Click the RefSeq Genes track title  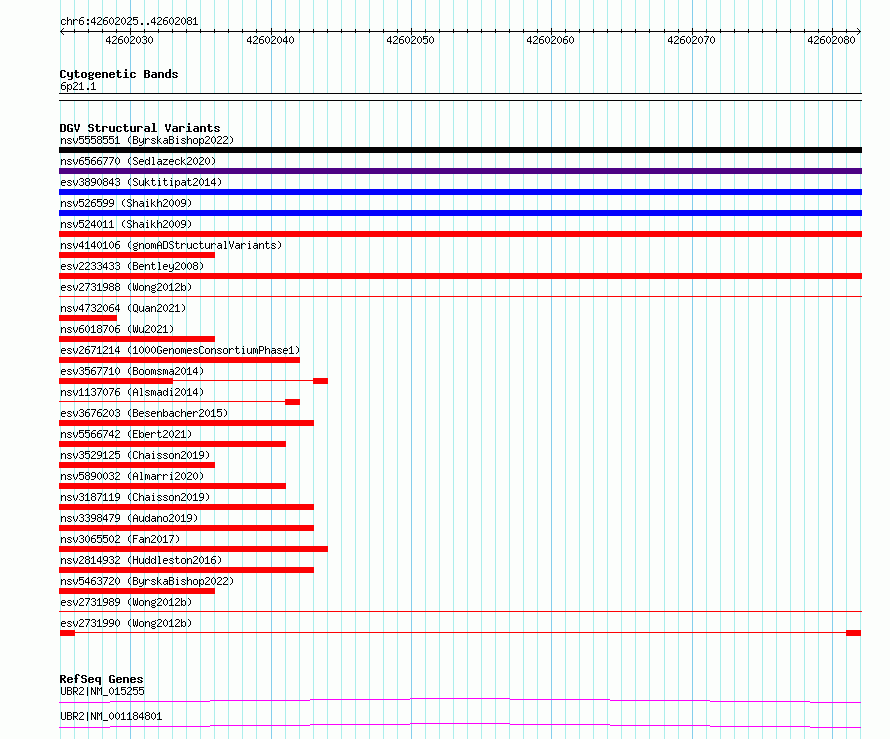click(101, 679)
